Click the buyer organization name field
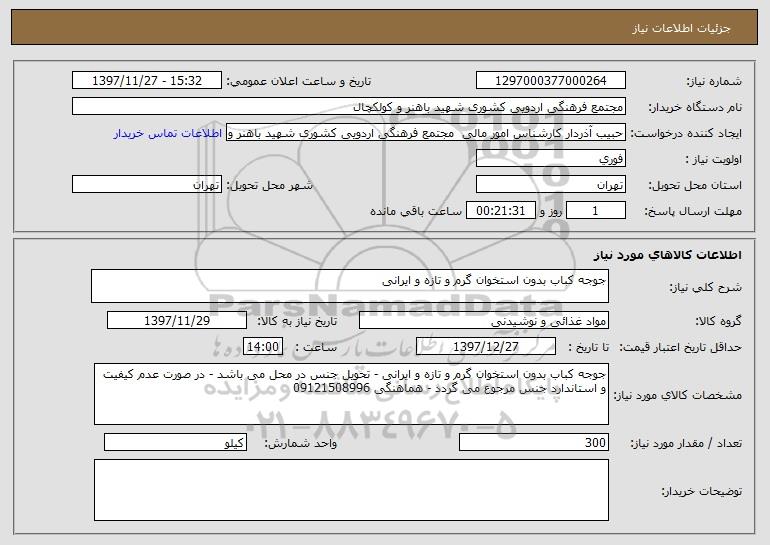This screenshot has width=770, height=545. [x=349, y=107]
